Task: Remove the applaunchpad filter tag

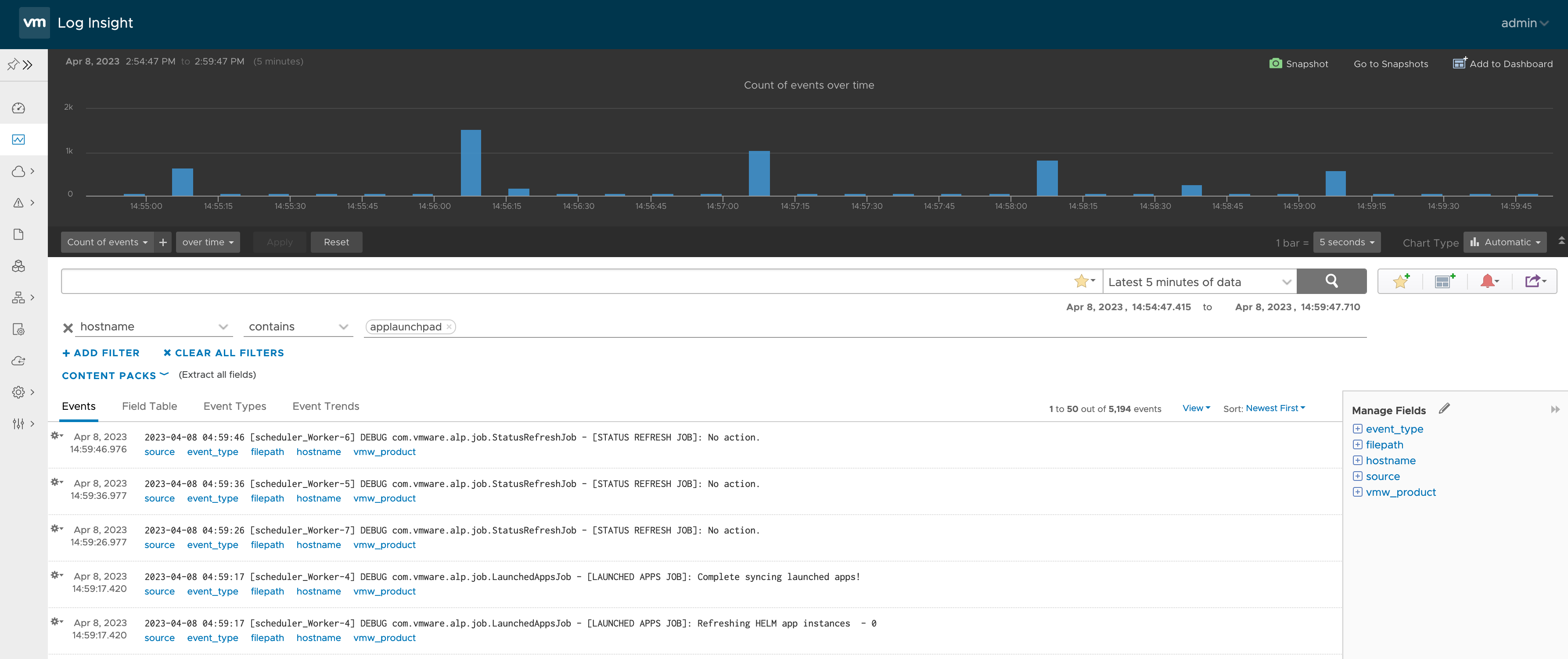Action: coord(449,327)
